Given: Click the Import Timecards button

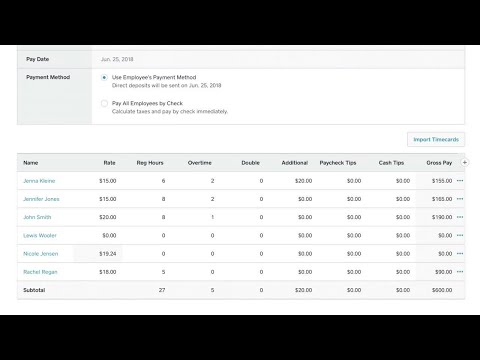Looking at the screenshot, I should [x=436, y=140].
